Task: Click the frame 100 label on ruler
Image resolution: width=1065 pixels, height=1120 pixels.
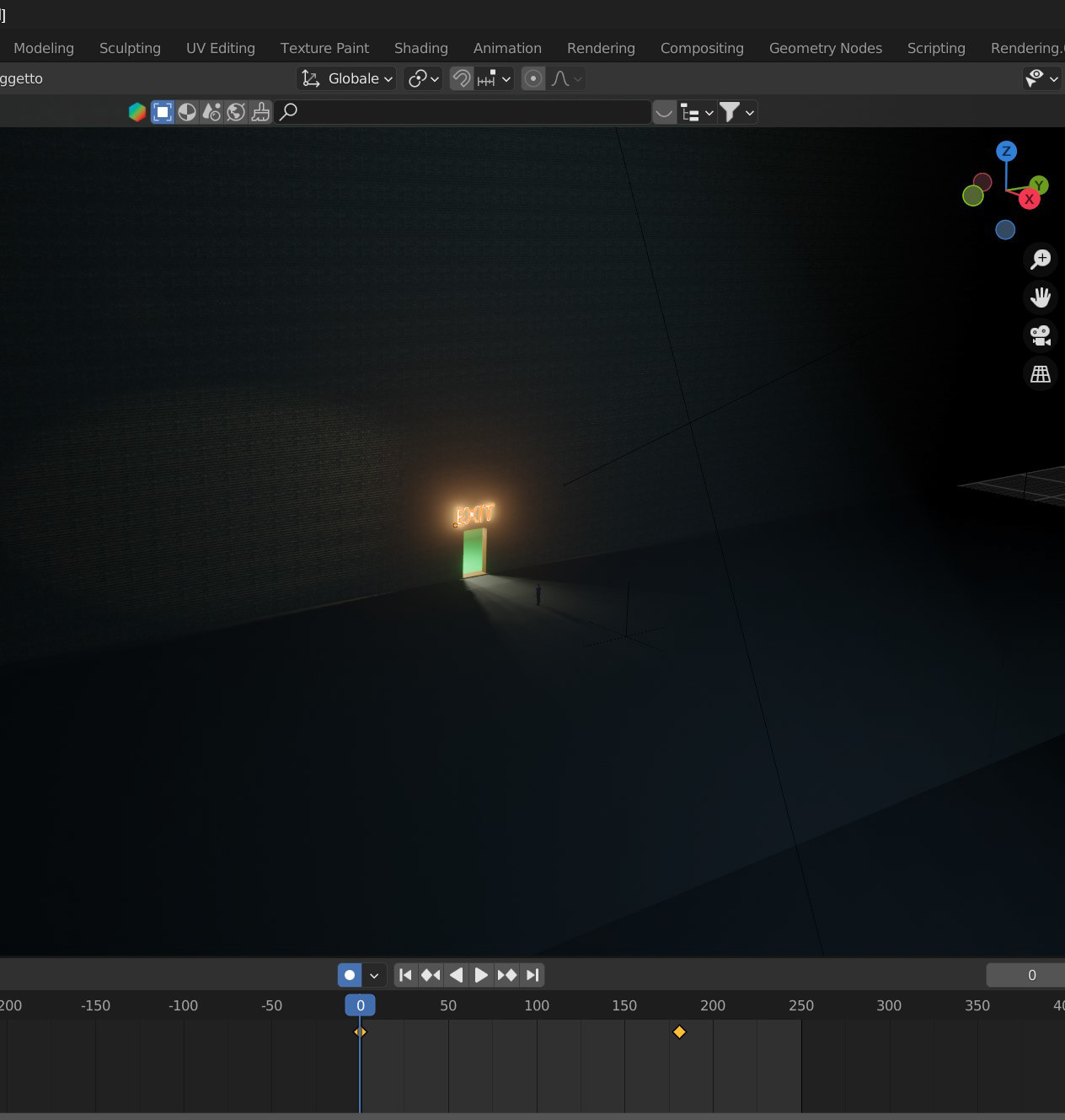Action: (x=536, y=1005)
